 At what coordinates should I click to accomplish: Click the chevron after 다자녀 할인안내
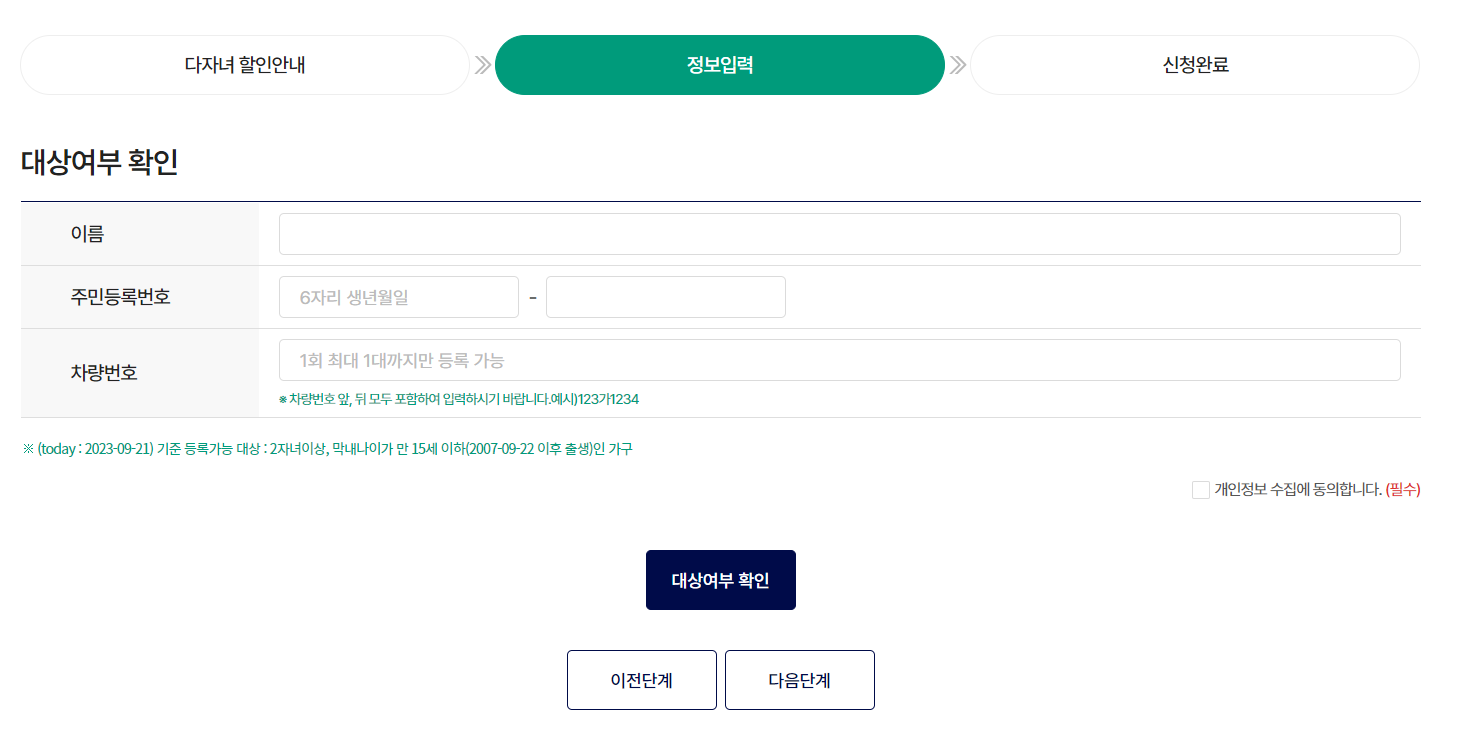tap(483, 64)
